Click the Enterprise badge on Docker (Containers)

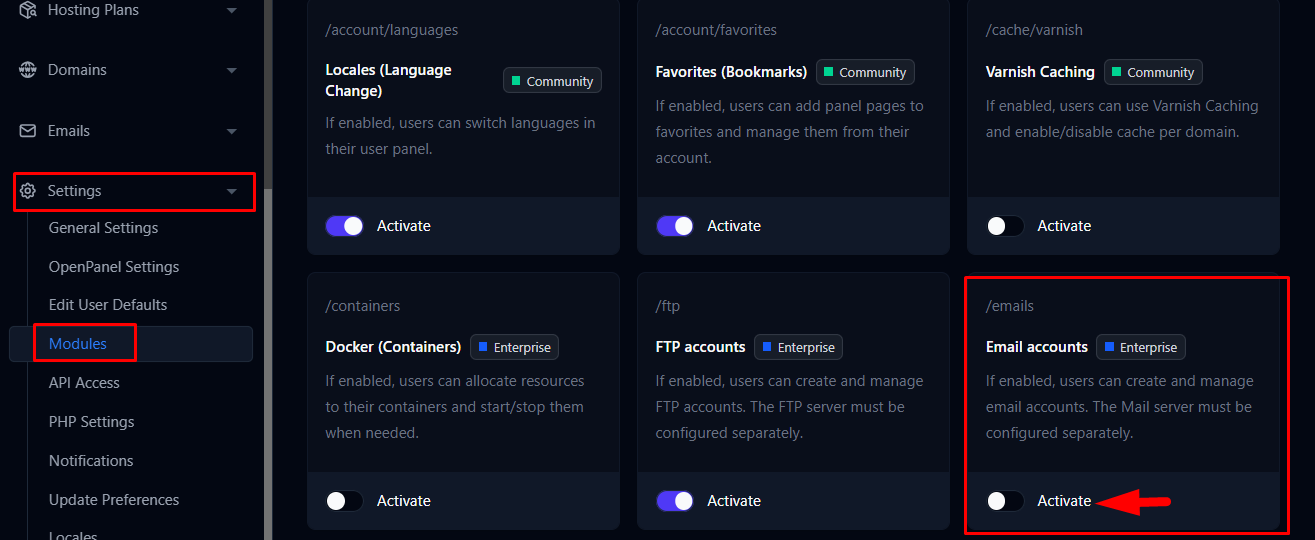(514, 347)
